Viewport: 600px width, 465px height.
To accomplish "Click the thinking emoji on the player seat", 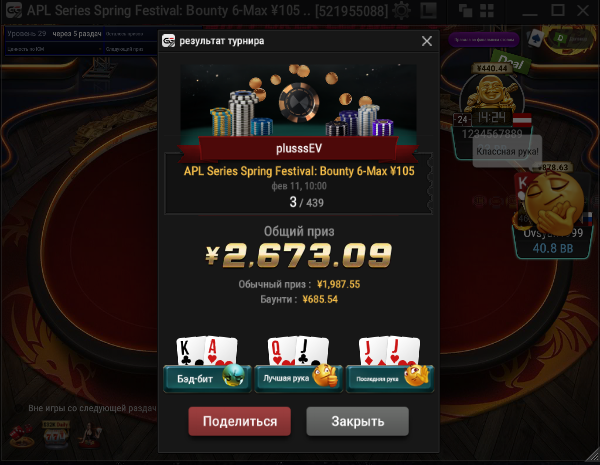I will [x=554, y=203].
